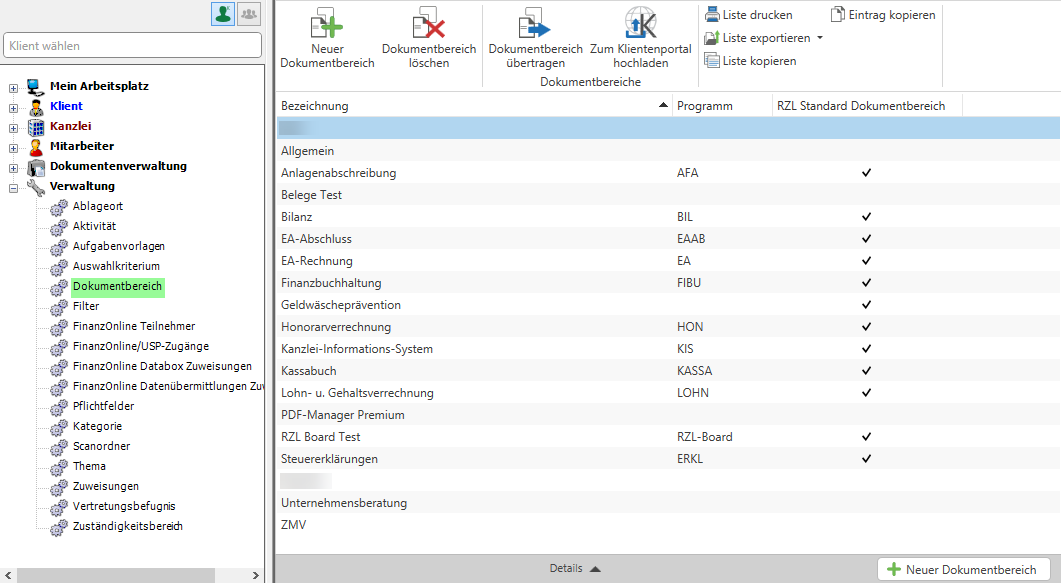
Task: Open the Liste exportieren dropdown arrow
Action: point(820,39)
